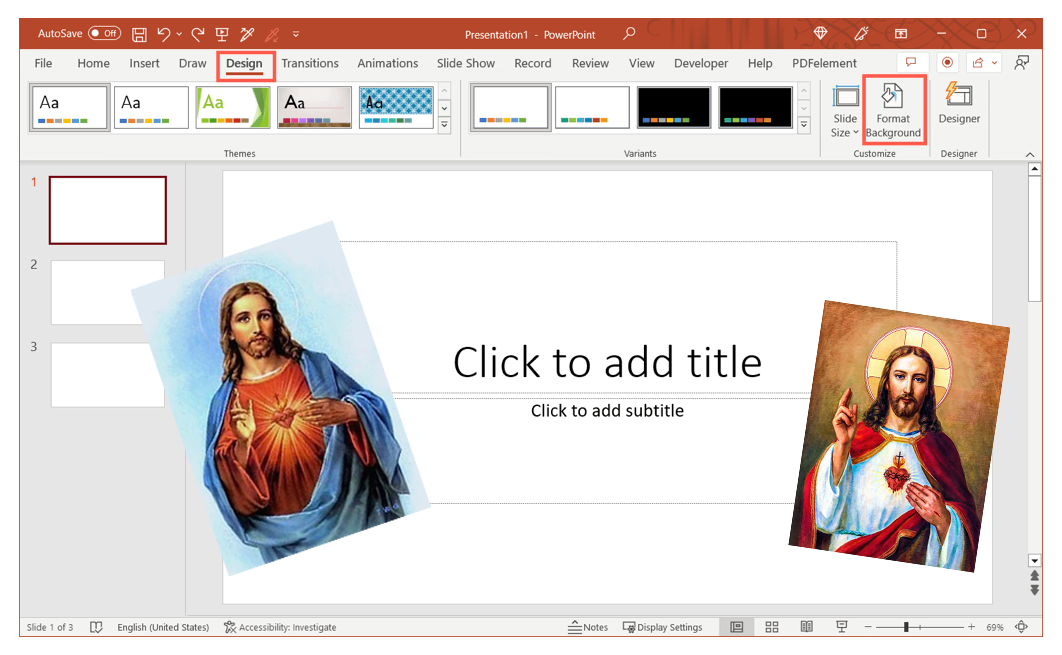Viewport: 1062px width, 655px height.
Task: Click the diamond premium icon
Action: (820, 33)
